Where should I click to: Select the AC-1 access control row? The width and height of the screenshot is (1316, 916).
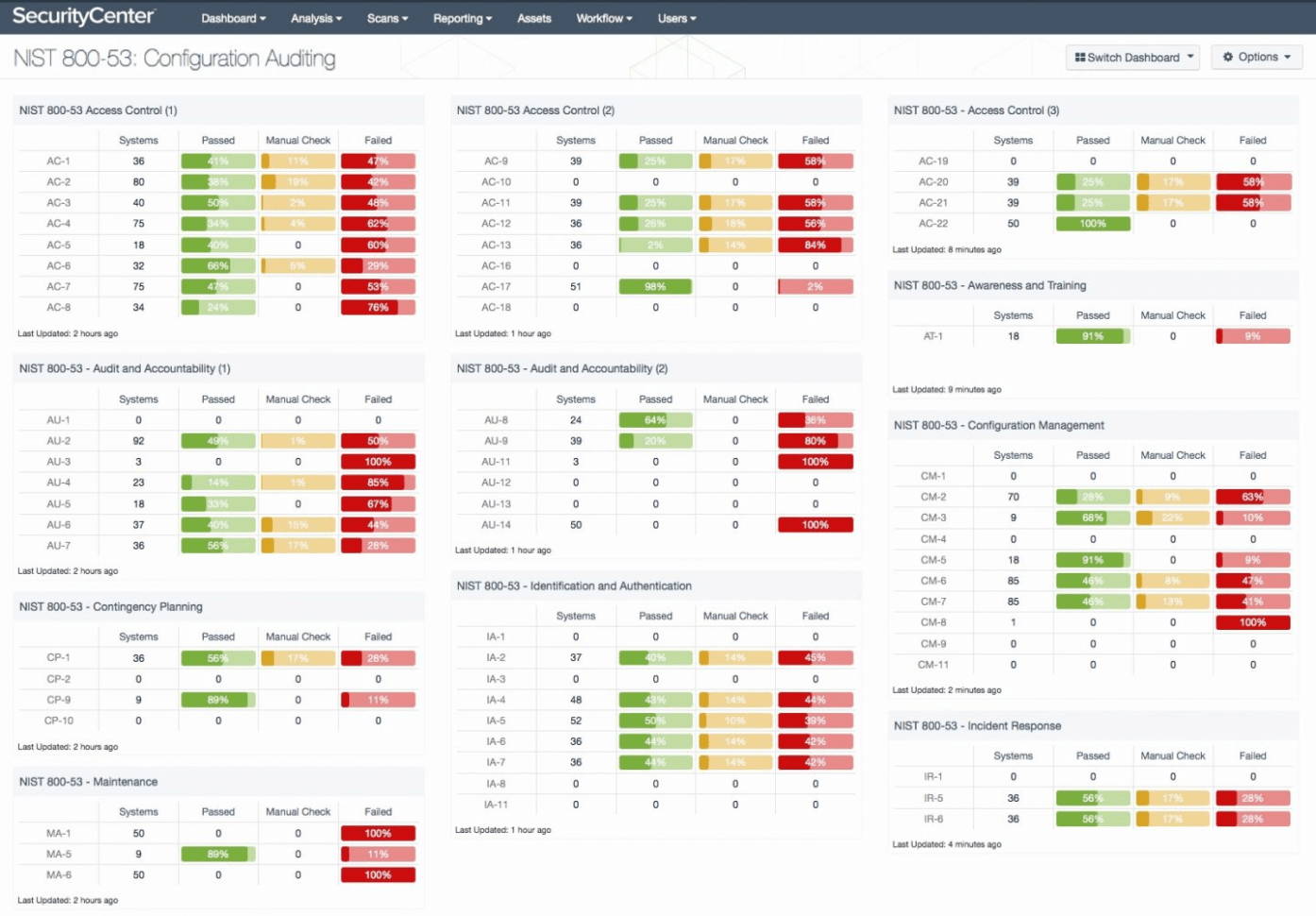pos(58,160)
